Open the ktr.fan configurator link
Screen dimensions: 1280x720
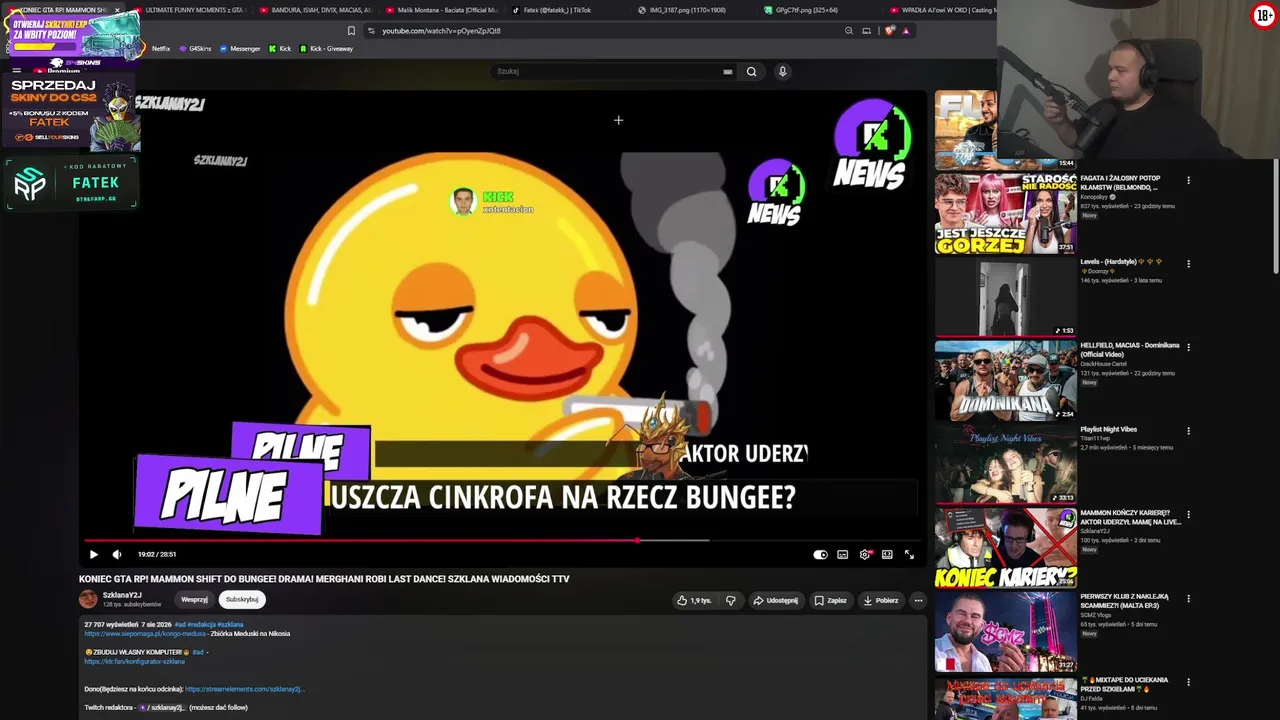(135, 661)
